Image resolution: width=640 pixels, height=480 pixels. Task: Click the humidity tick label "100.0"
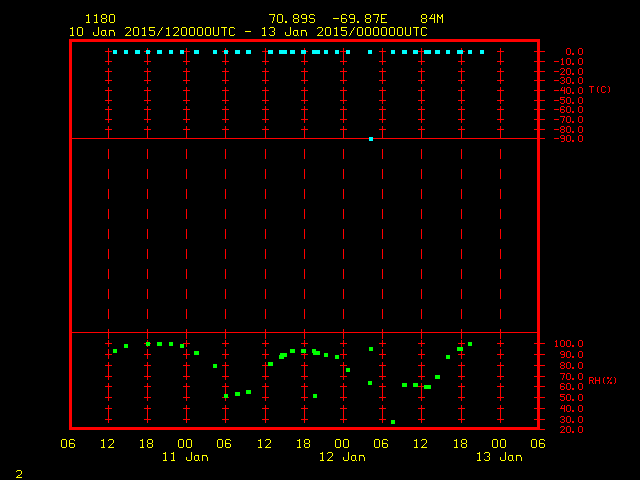pos(569,344)
